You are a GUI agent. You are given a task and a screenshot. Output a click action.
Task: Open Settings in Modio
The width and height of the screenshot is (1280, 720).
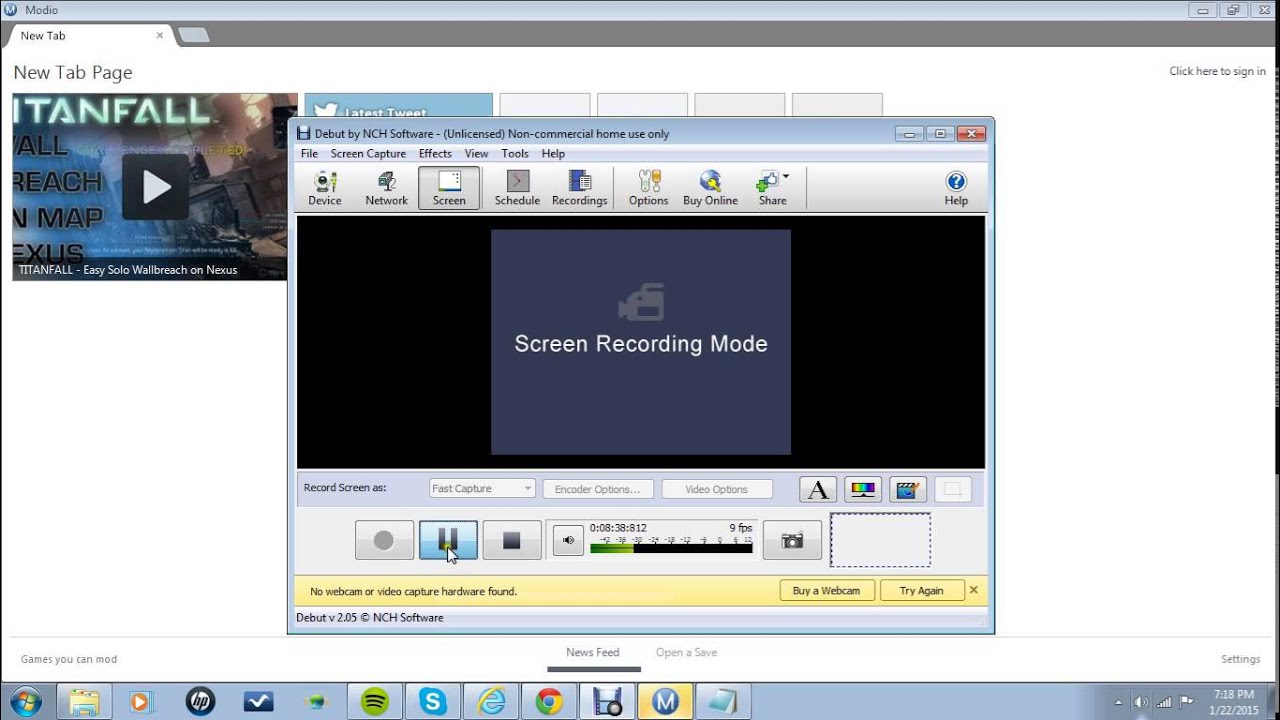tap(1240, 659)
